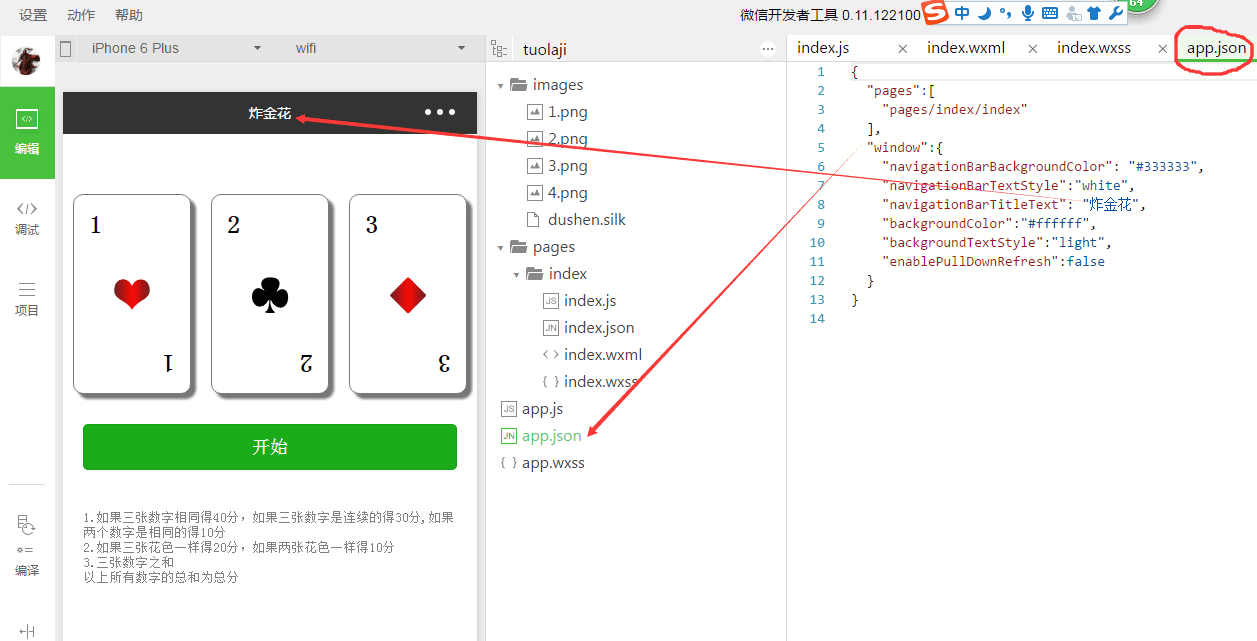Image resolution: width=1257 pixels, height=641 pixels.
Task: Toggle the 中 Chinese input mode
Action: pos(962,13)
